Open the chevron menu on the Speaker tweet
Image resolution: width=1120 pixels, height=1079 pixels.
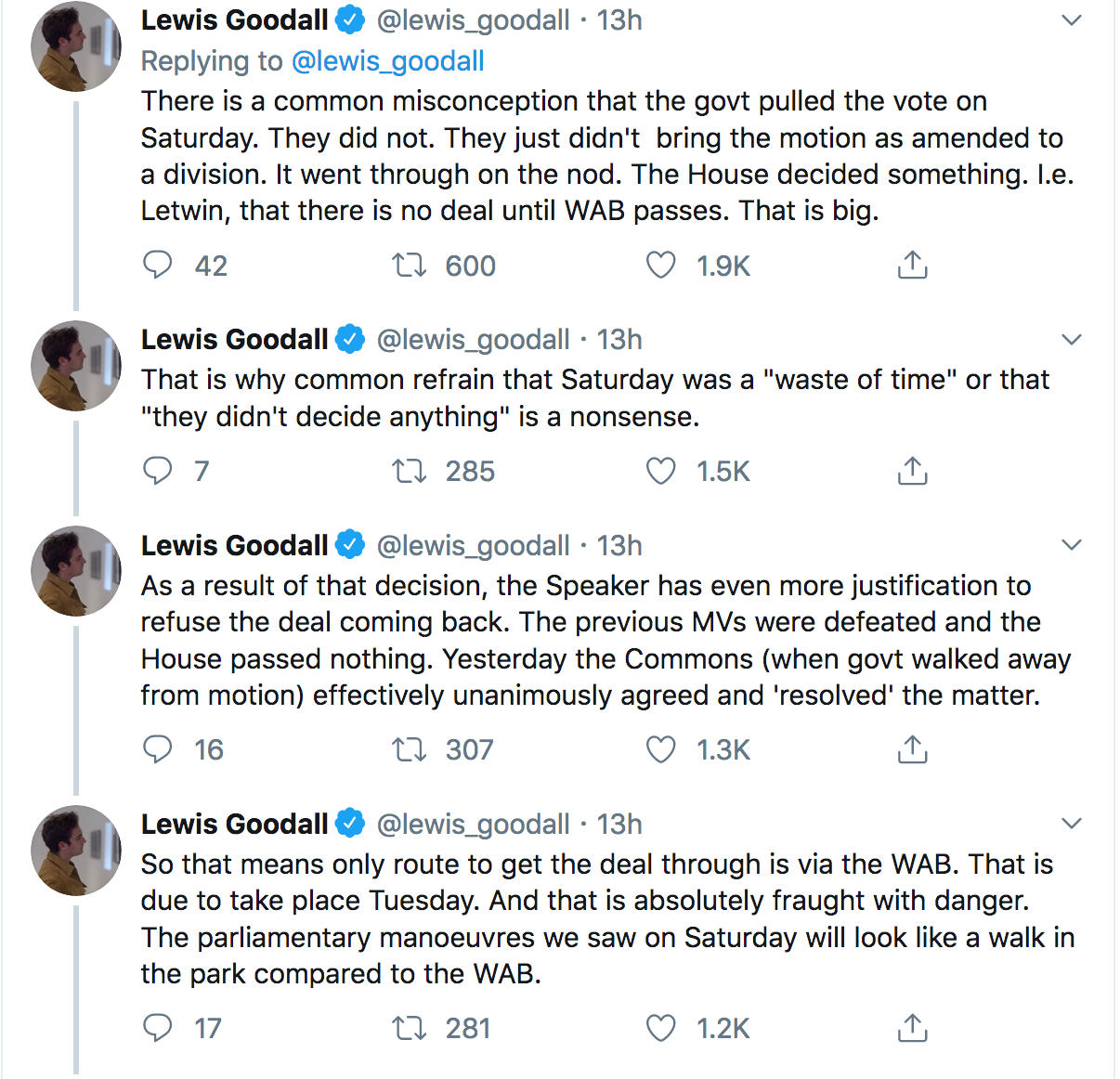coord(1072,545)
